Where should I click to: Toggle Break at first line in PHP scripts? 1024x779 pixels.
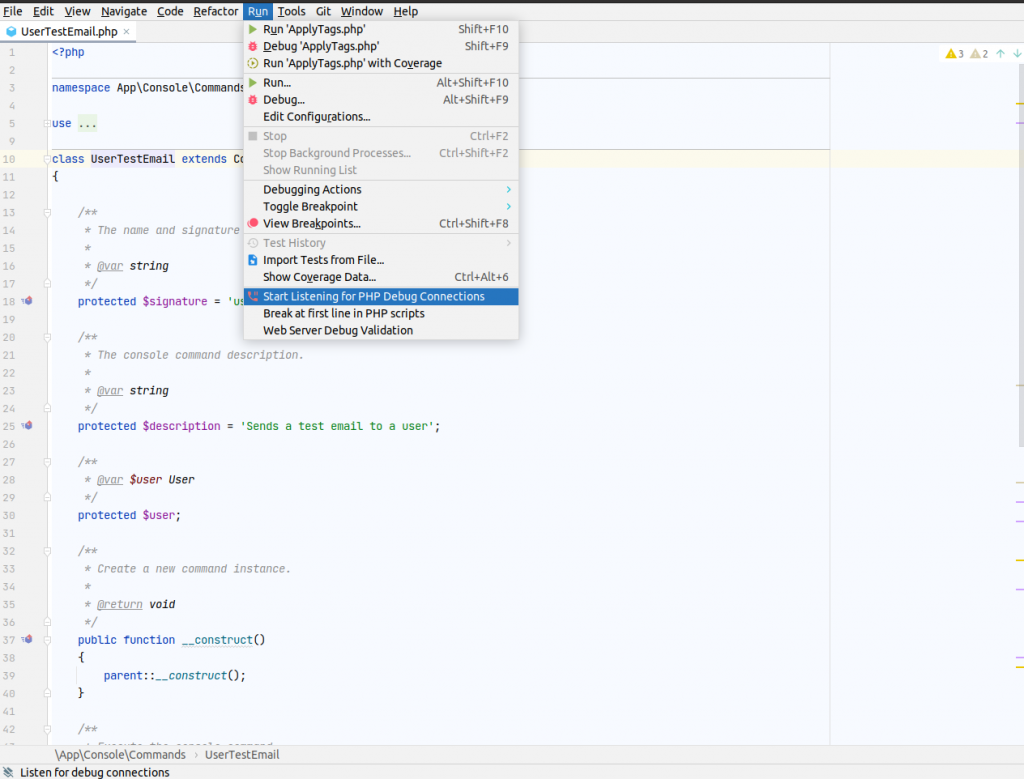(x=343, y=313)
